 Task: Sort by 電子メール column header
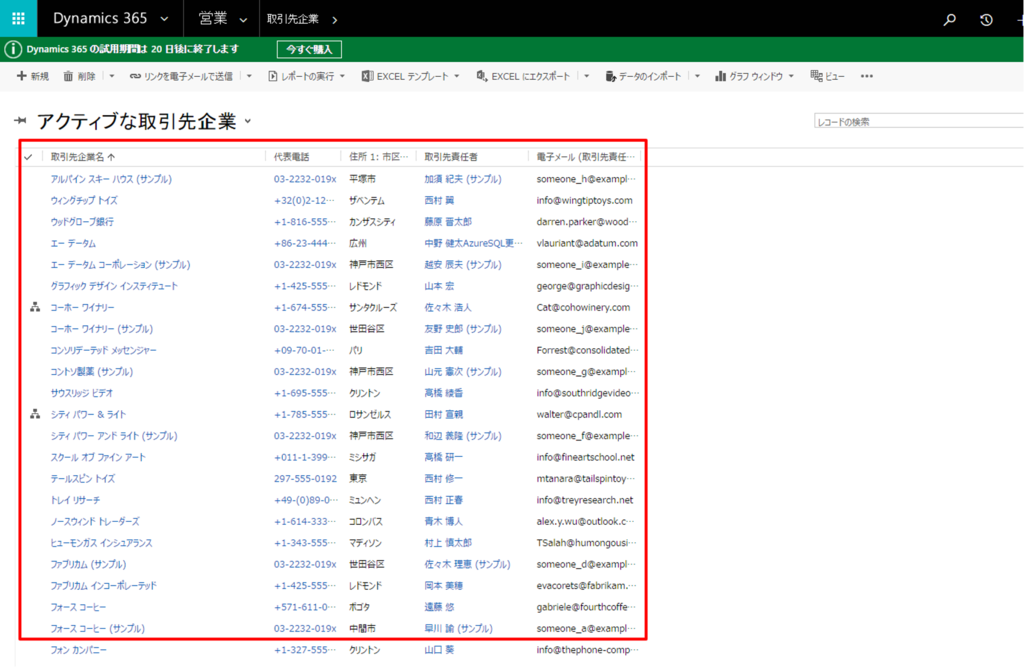pyautogui.click(x=586, y=157)
